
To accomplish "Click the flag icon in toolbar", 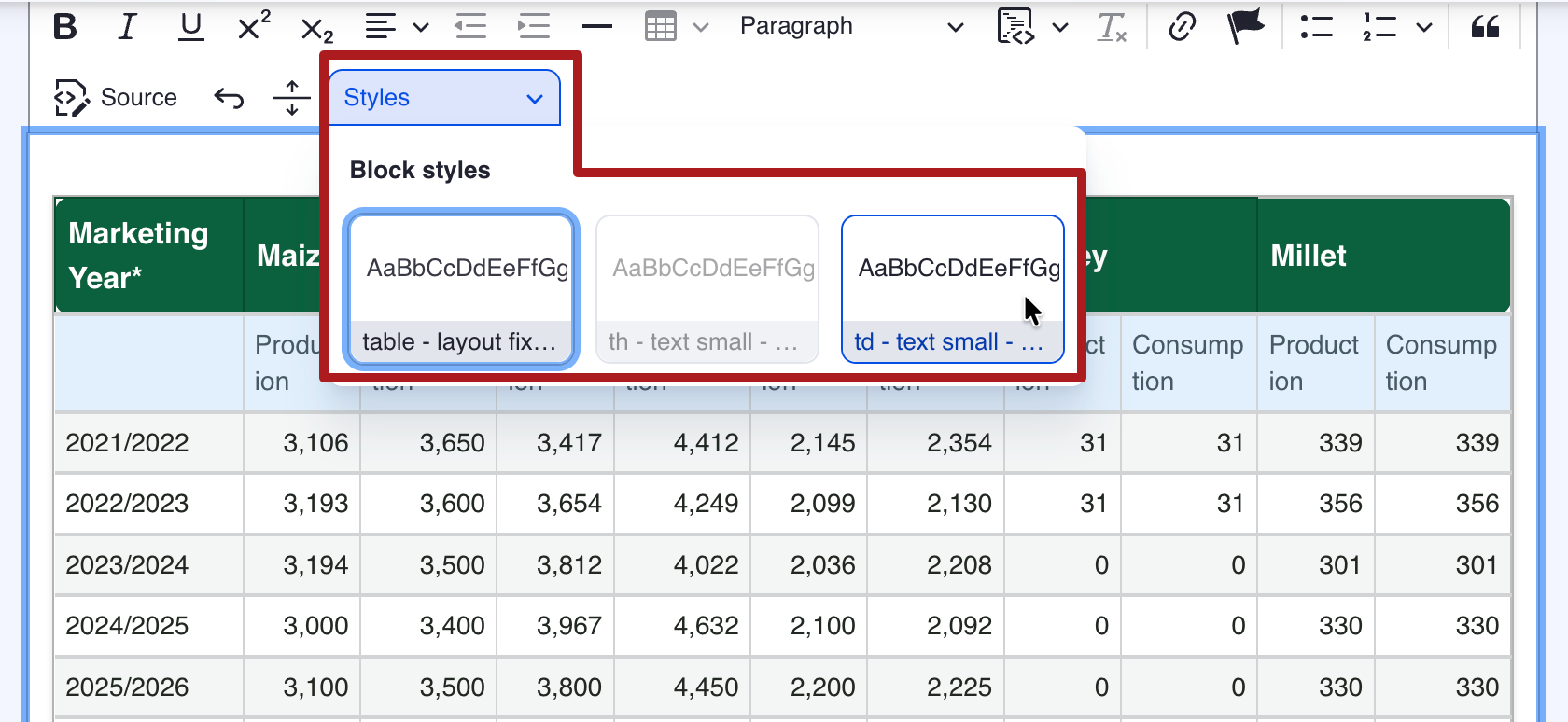I will (1246, 27).
